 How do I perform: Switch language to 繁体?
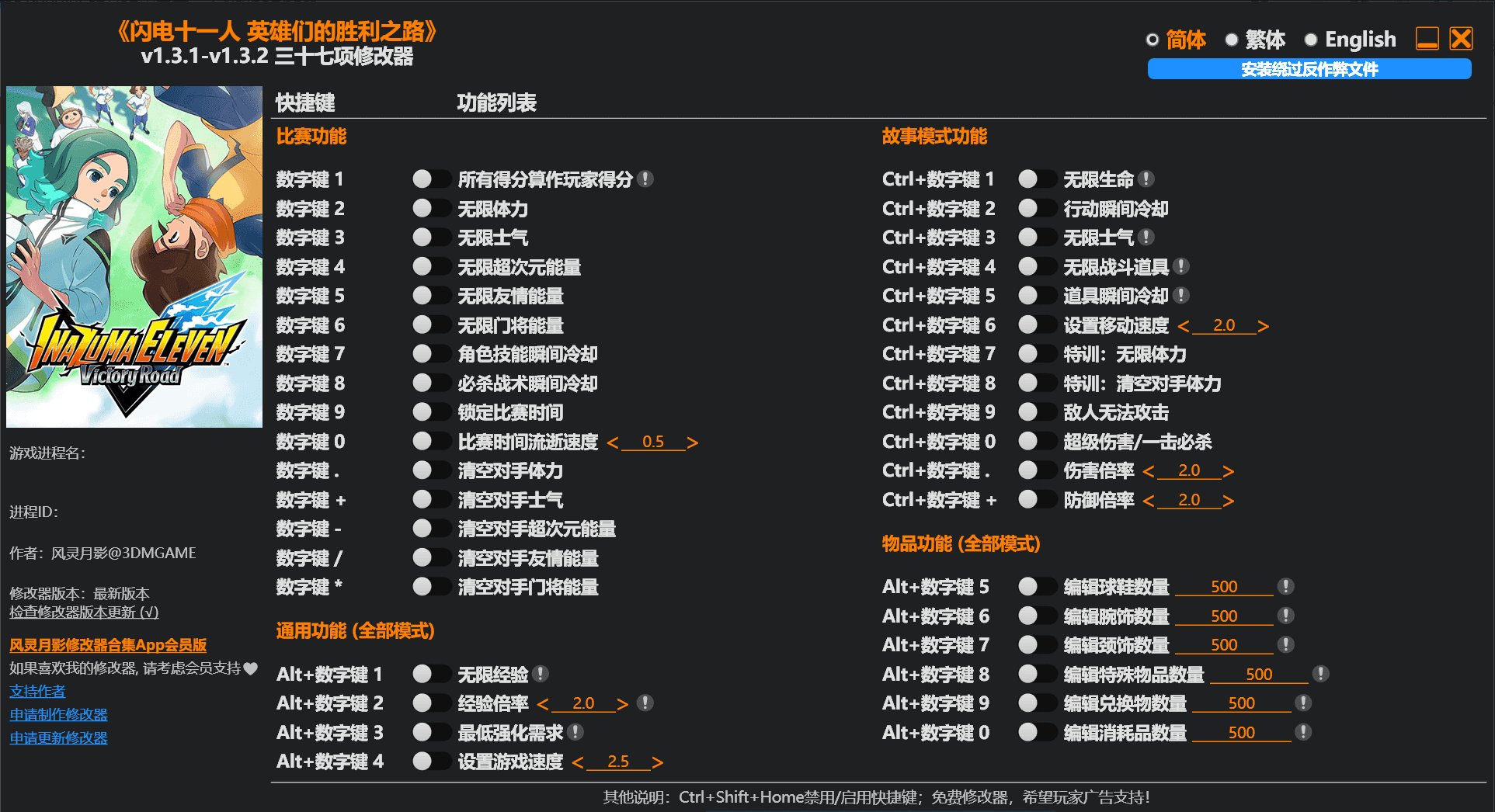point(1232,40)
